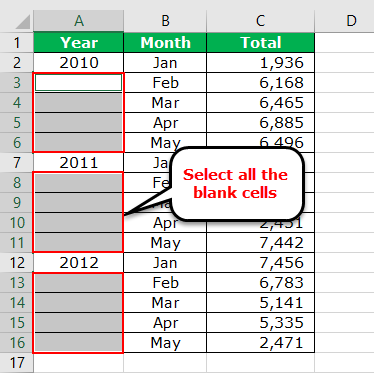Select the Feb cell in row 13
The height and width of the screenshot is (373, 374).
tap(165, 283)
